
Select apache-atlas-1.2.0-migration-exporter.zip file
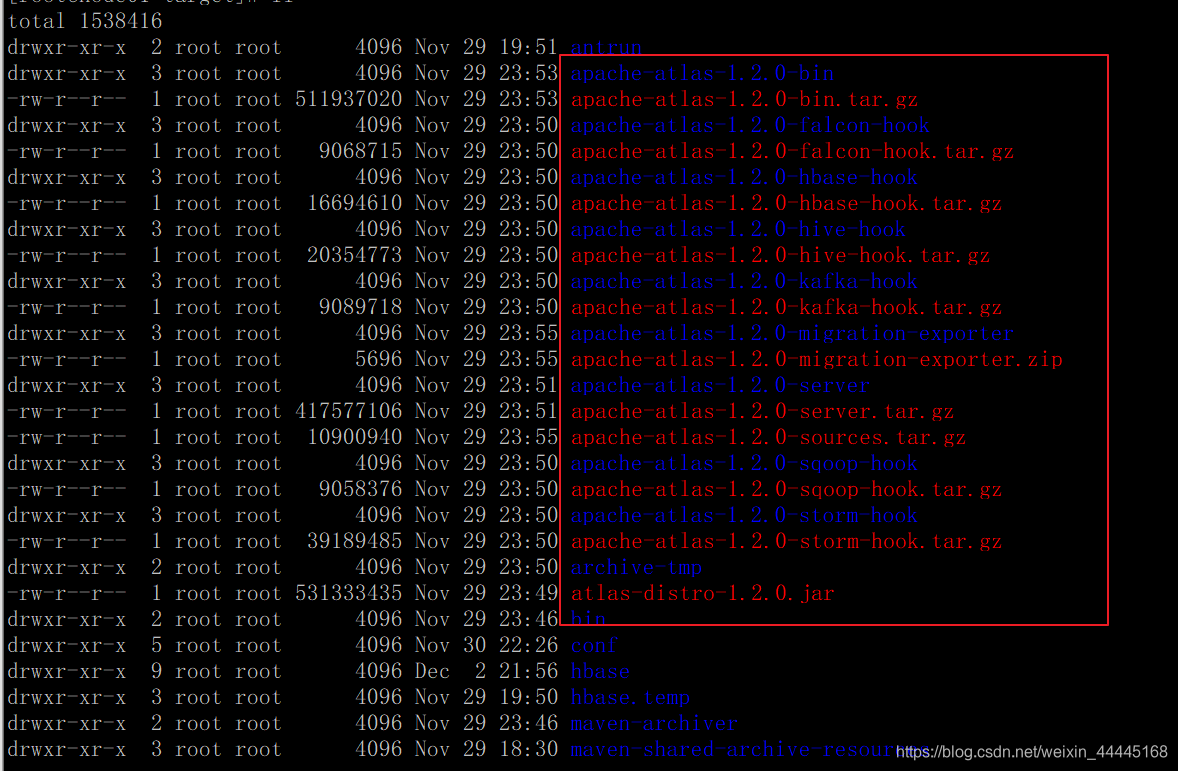[x=816, y=359]
